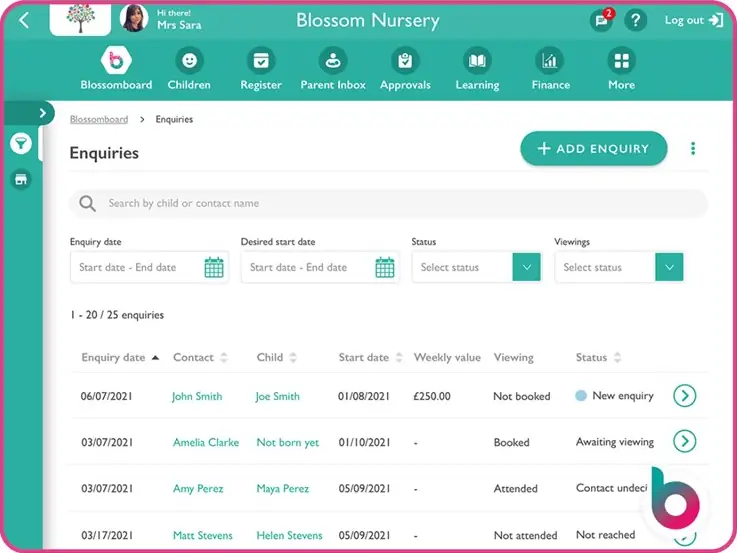Open the three-dot options menu beside Add Enquiry
Screen dimensions: 737x553
coord(693,149)
